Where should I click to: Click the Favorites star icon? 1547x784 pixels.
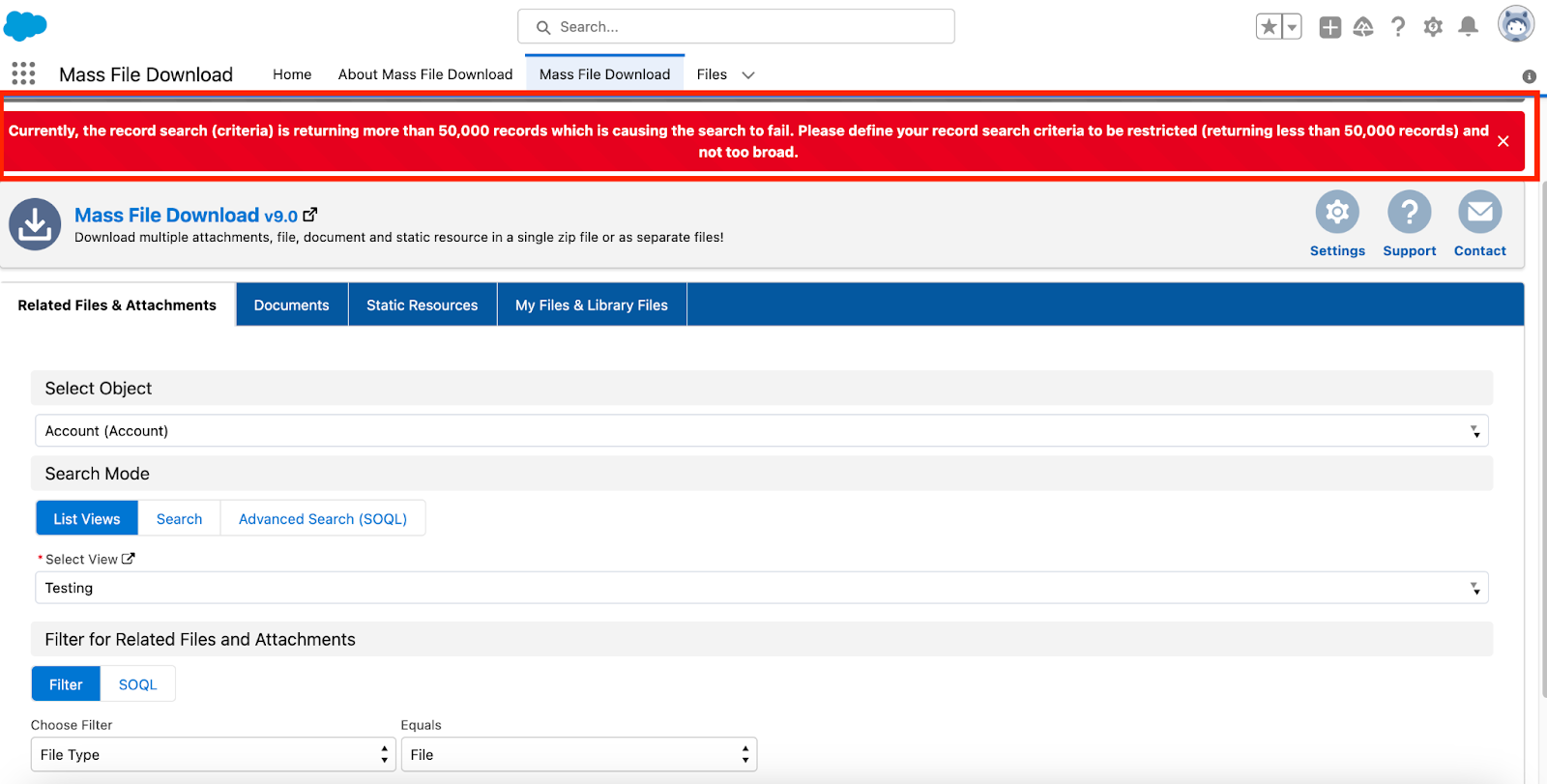click(1269, 27)
